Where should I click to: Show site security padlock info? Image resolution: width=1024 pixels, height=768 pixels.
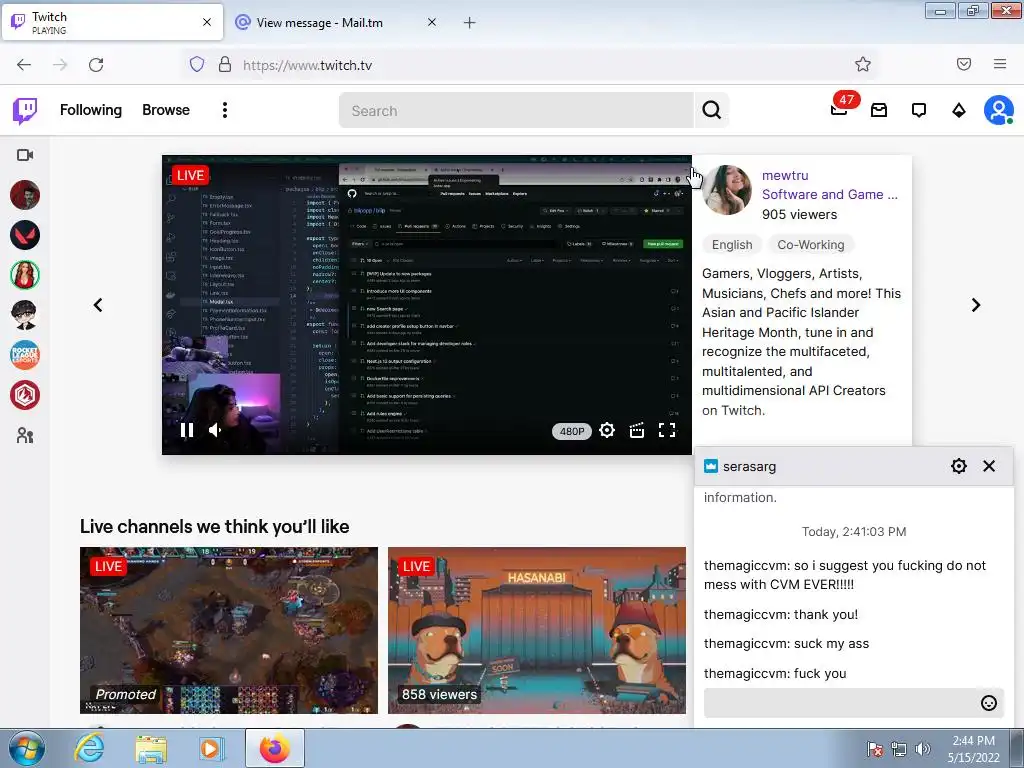[225, 64]
